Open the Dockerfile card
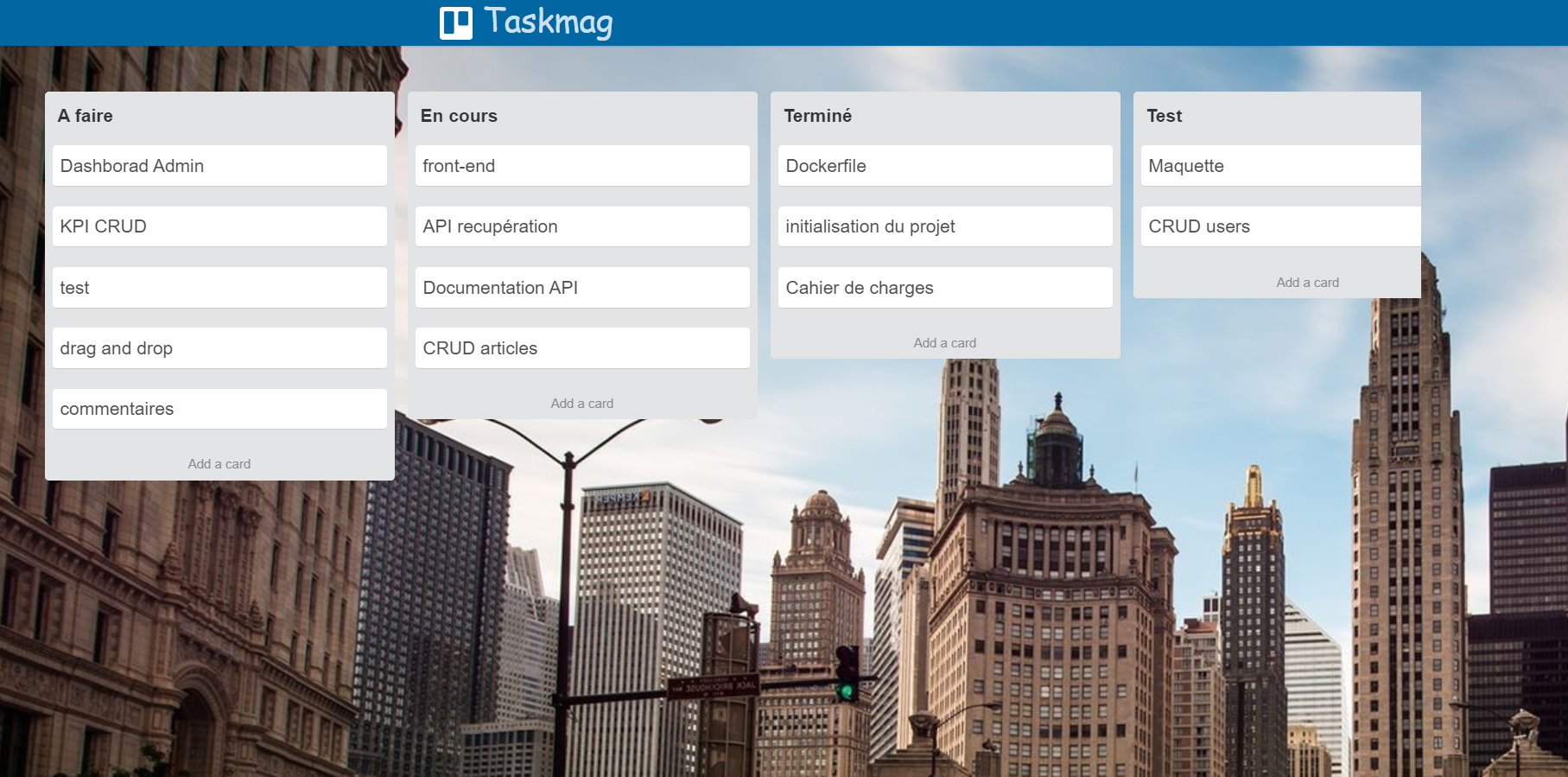 tap(945, 166)
